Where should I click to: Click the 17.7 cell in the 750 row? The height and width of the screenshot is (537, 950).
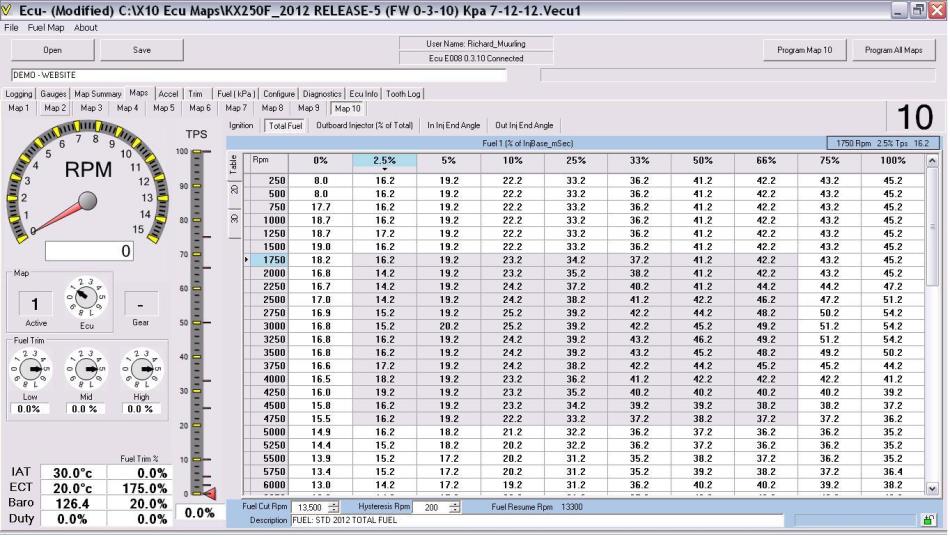tap(321, 207)
